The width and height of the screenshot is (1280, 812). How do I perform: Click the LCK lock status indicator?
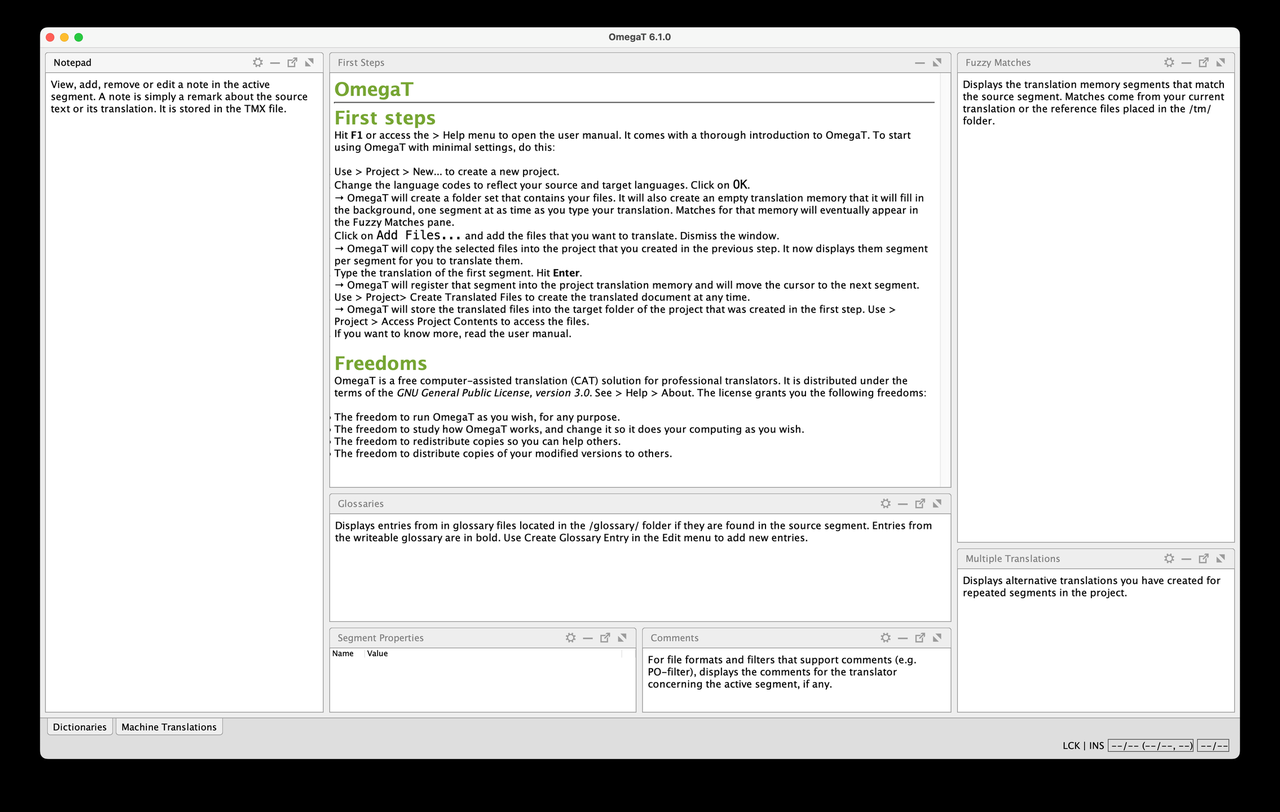[1071, 746]
